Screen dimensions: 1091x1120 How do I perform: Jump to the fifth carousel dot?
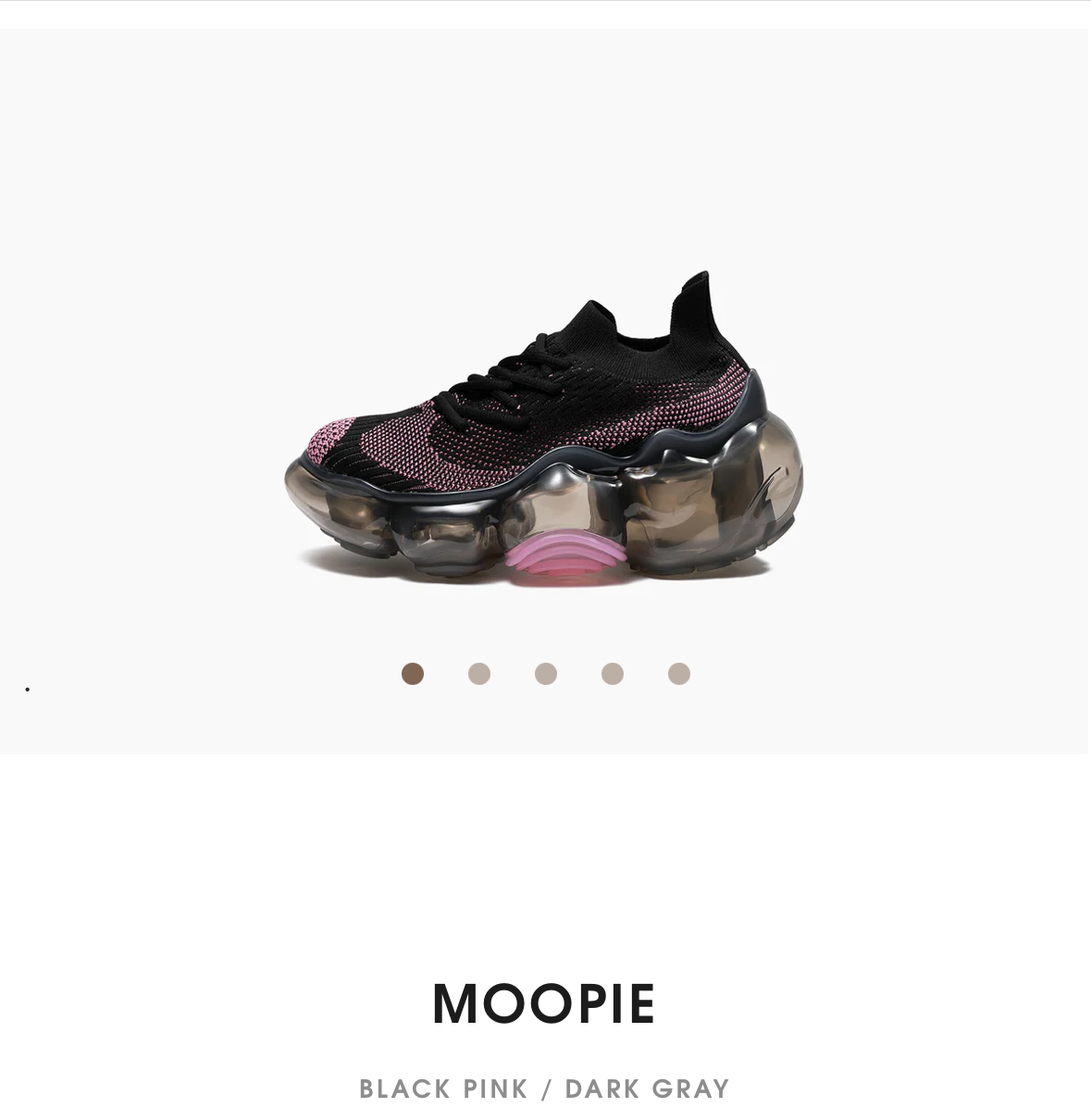679,674
